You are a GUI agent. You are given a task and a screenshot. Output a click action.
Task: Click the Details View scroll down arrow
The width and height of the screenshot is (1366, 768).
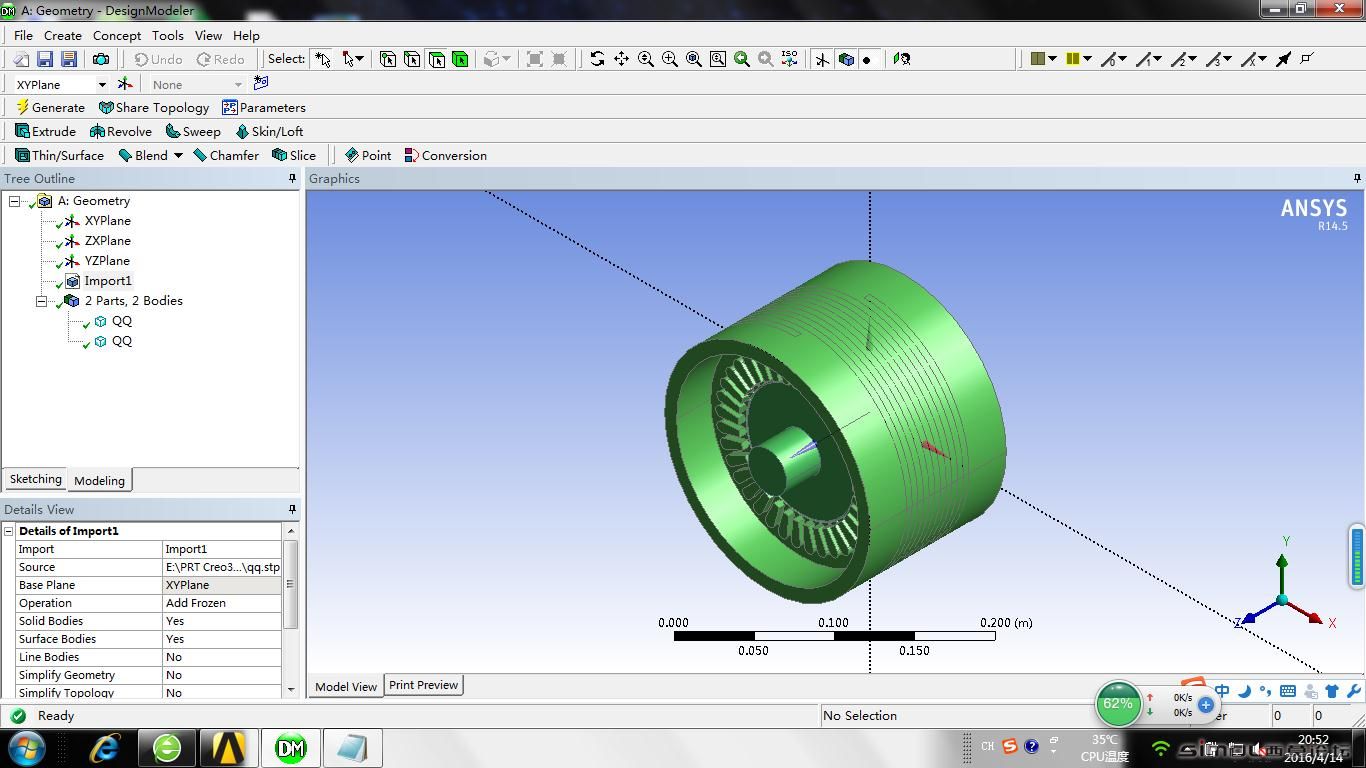(x=291, y=689)
